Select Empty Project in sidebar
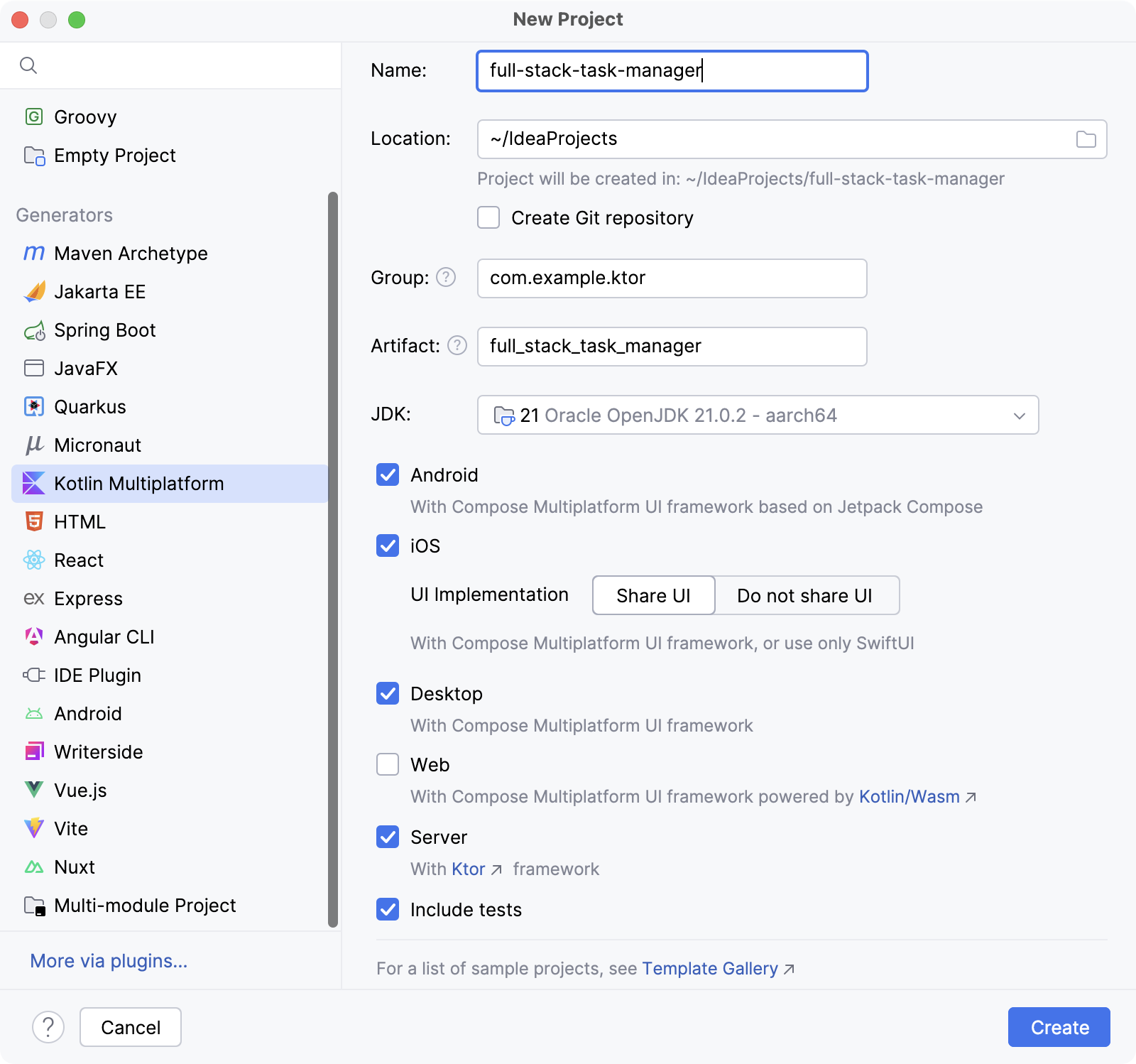This screenshot has height=1064, width=1136. coord(170,156)
